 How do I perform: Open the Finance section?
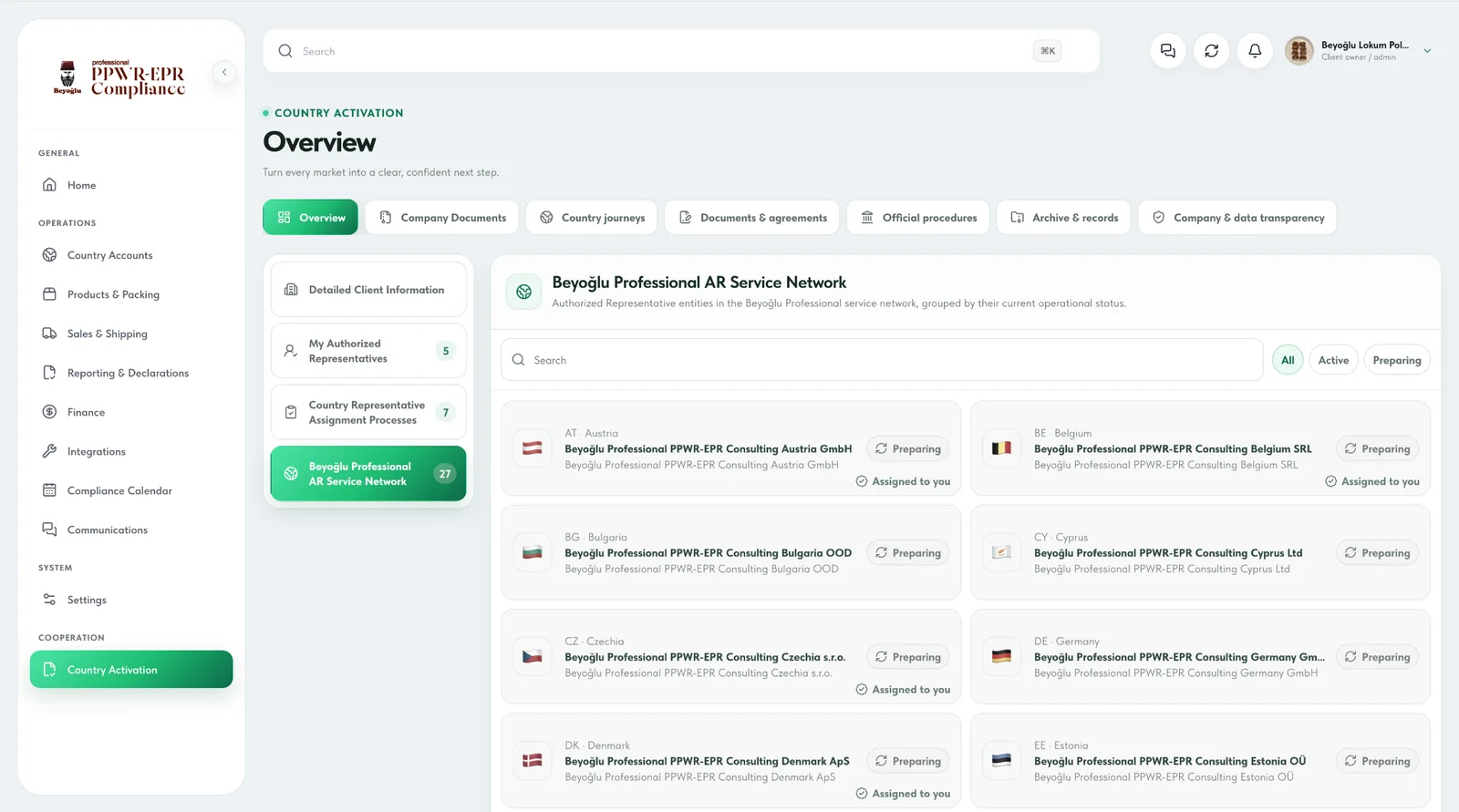(x=131, y=412)
